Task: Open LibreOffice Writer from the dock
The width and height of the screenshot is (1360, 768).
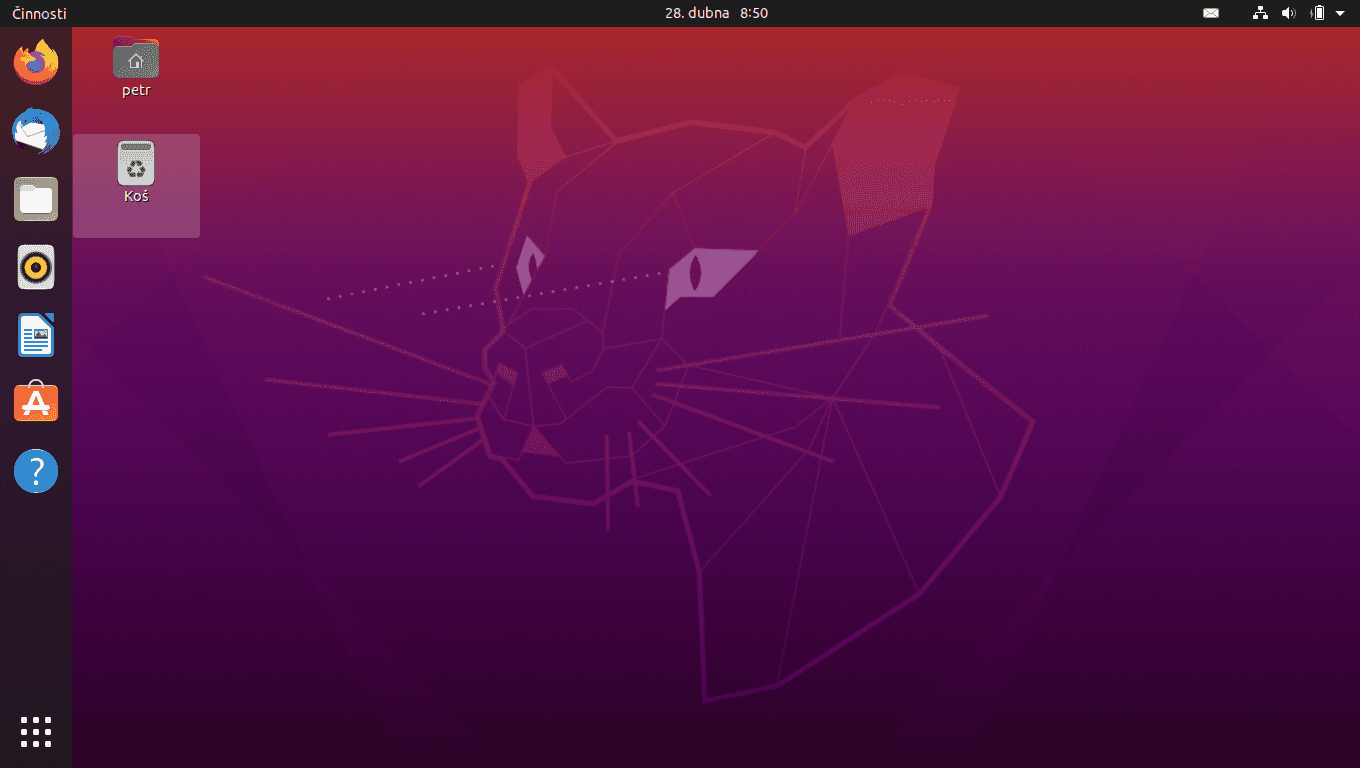Action: pos(36,335)
